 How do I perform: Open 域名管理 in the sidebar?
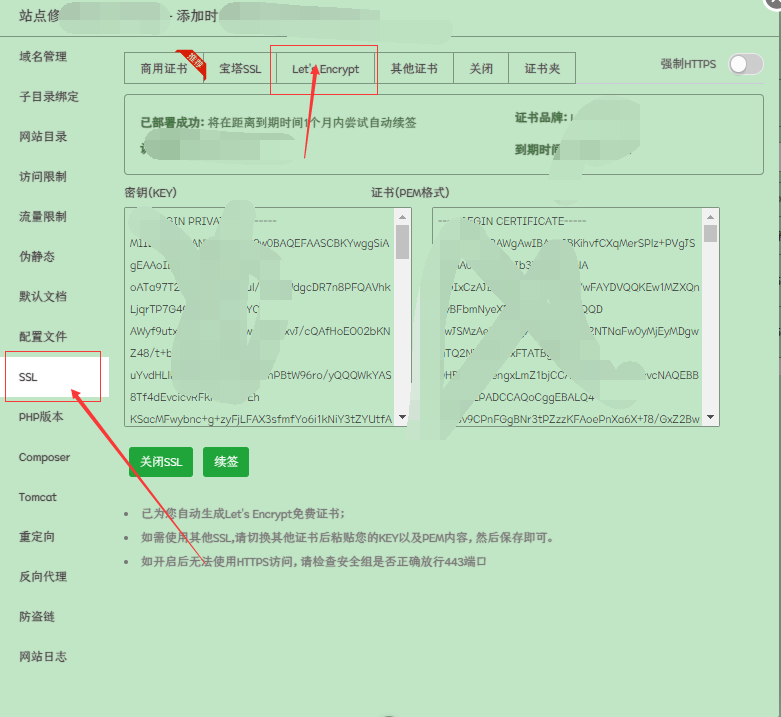click(x=43, y=57)
